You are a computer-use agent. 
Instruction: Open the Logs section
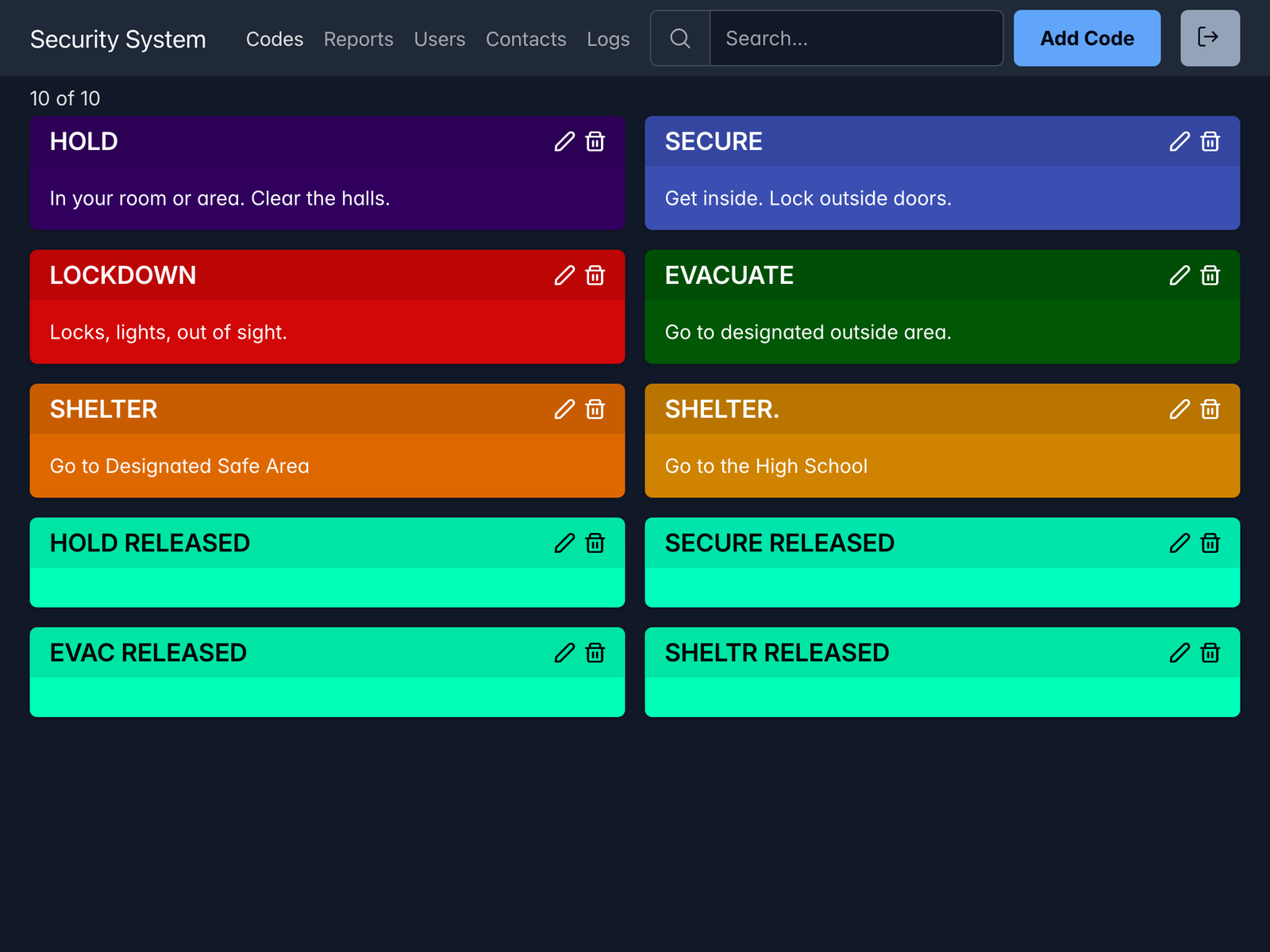[608, 39]
